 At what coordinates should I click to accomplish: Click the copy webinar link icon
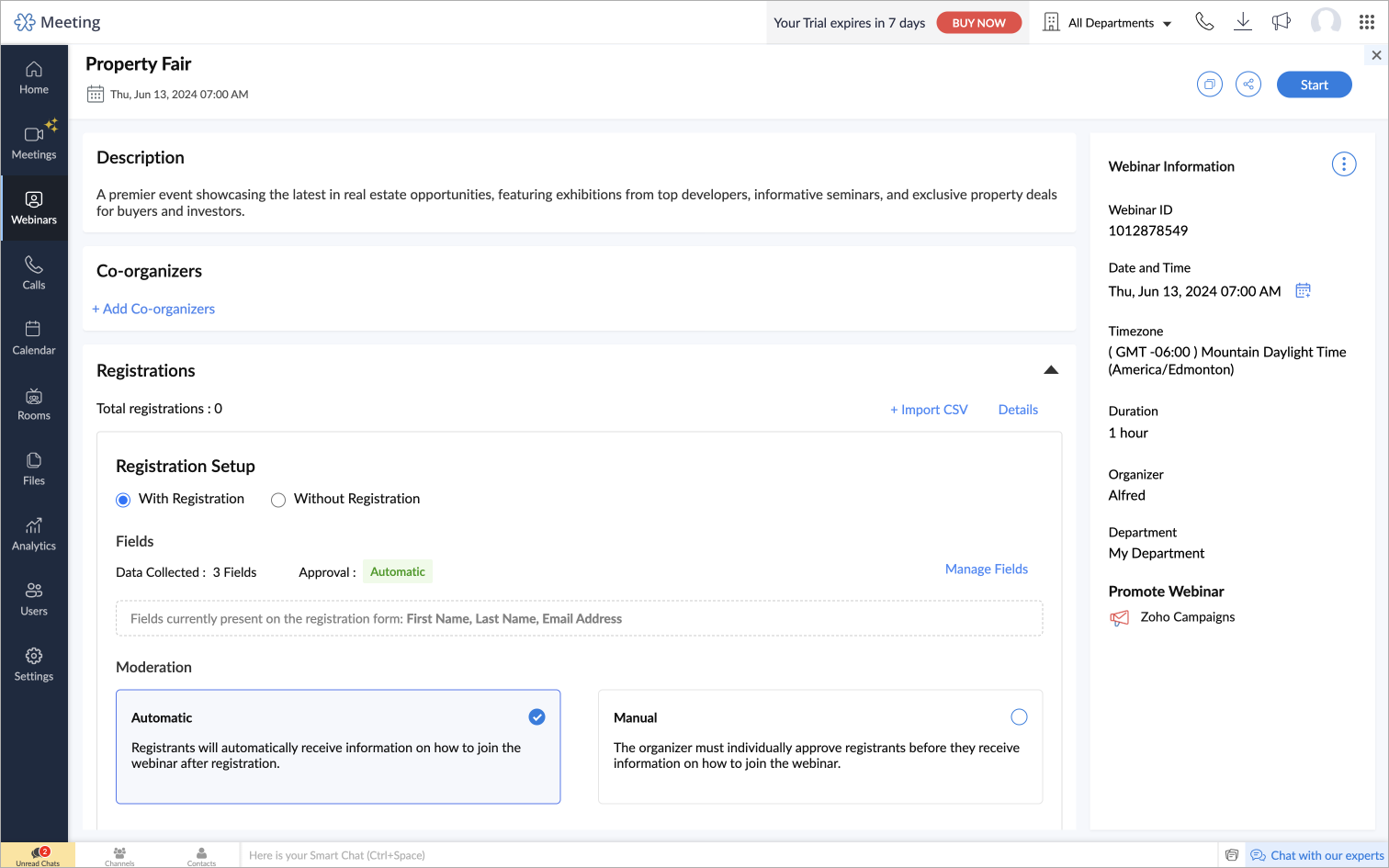tap(1209, 85)
